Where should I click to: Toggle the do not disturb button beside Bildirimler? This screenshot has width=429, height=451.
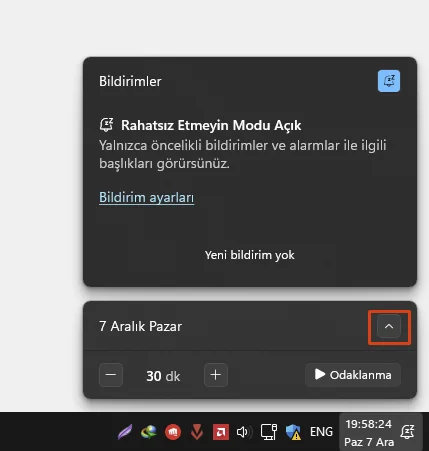(x=389, y=81)
